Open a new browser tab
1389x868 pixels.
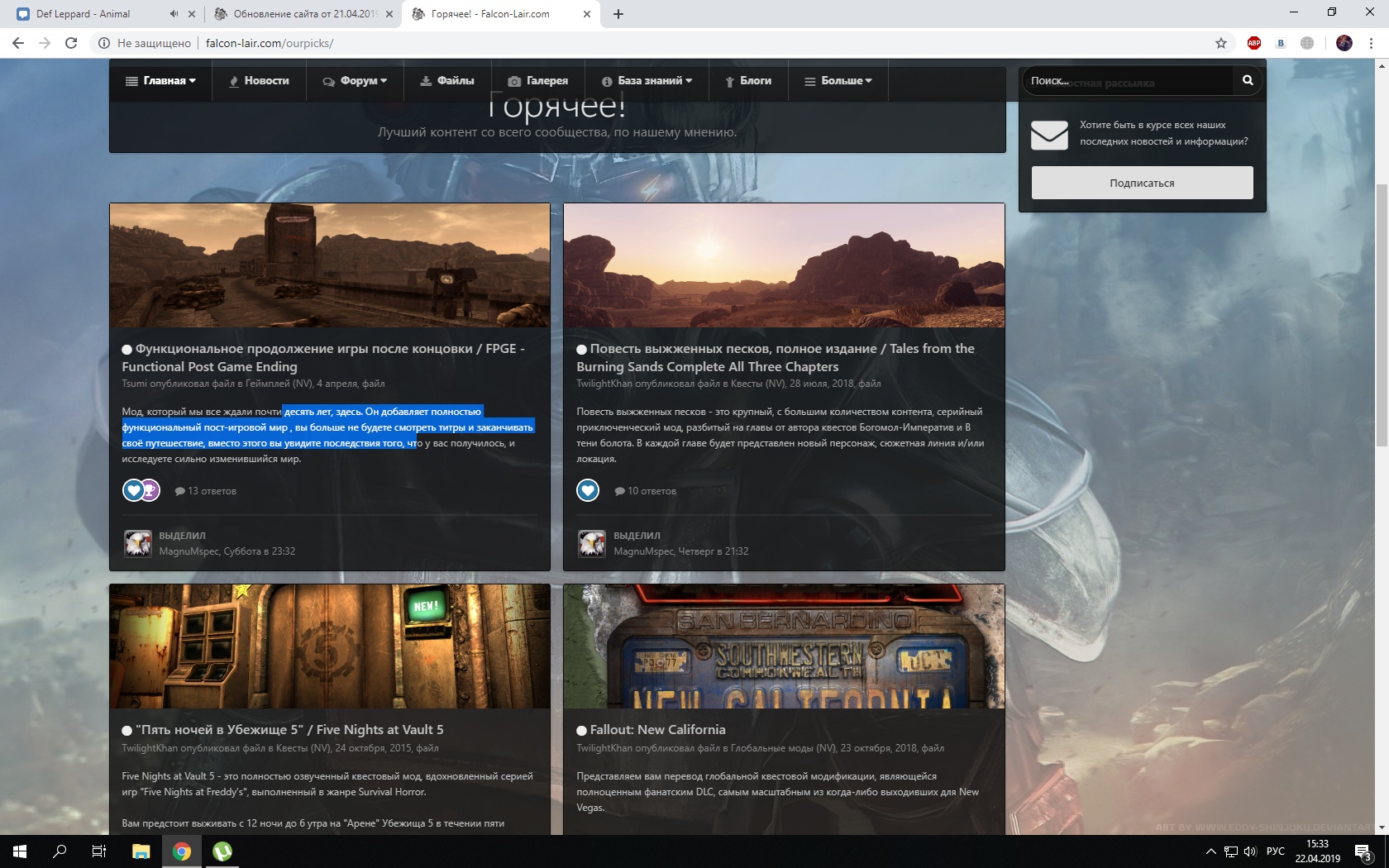point(618,14)
